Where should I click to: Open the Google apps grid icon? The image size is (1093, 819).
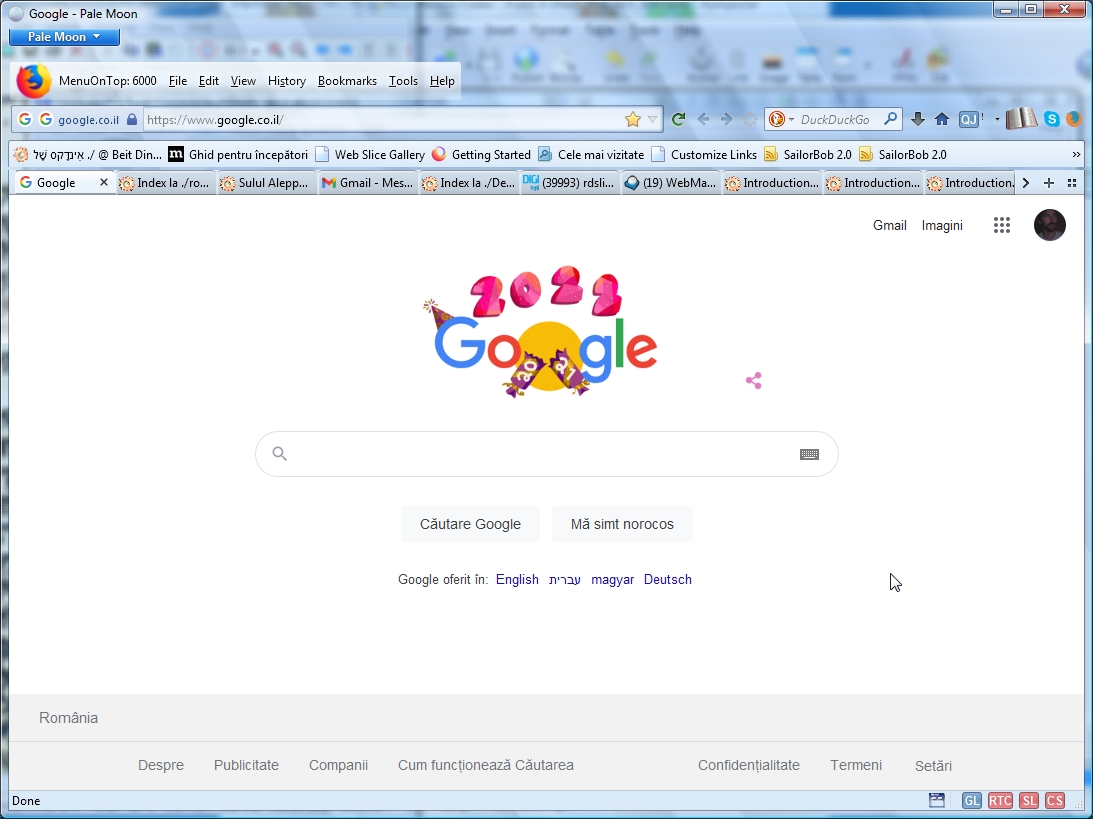[1002, 225]
